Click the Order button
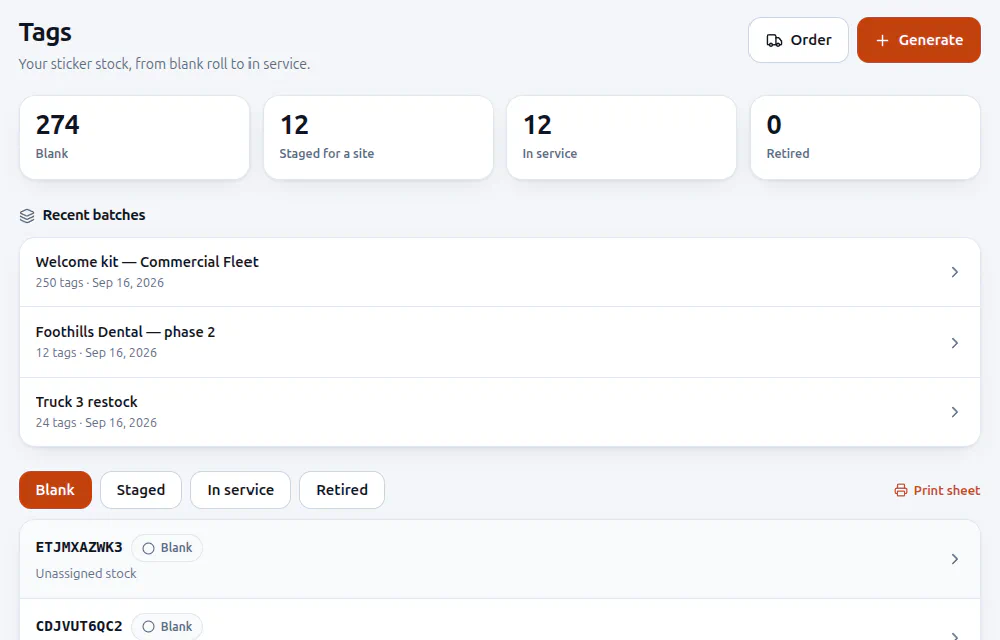1000x640 pixels. (x=798, y=40)
